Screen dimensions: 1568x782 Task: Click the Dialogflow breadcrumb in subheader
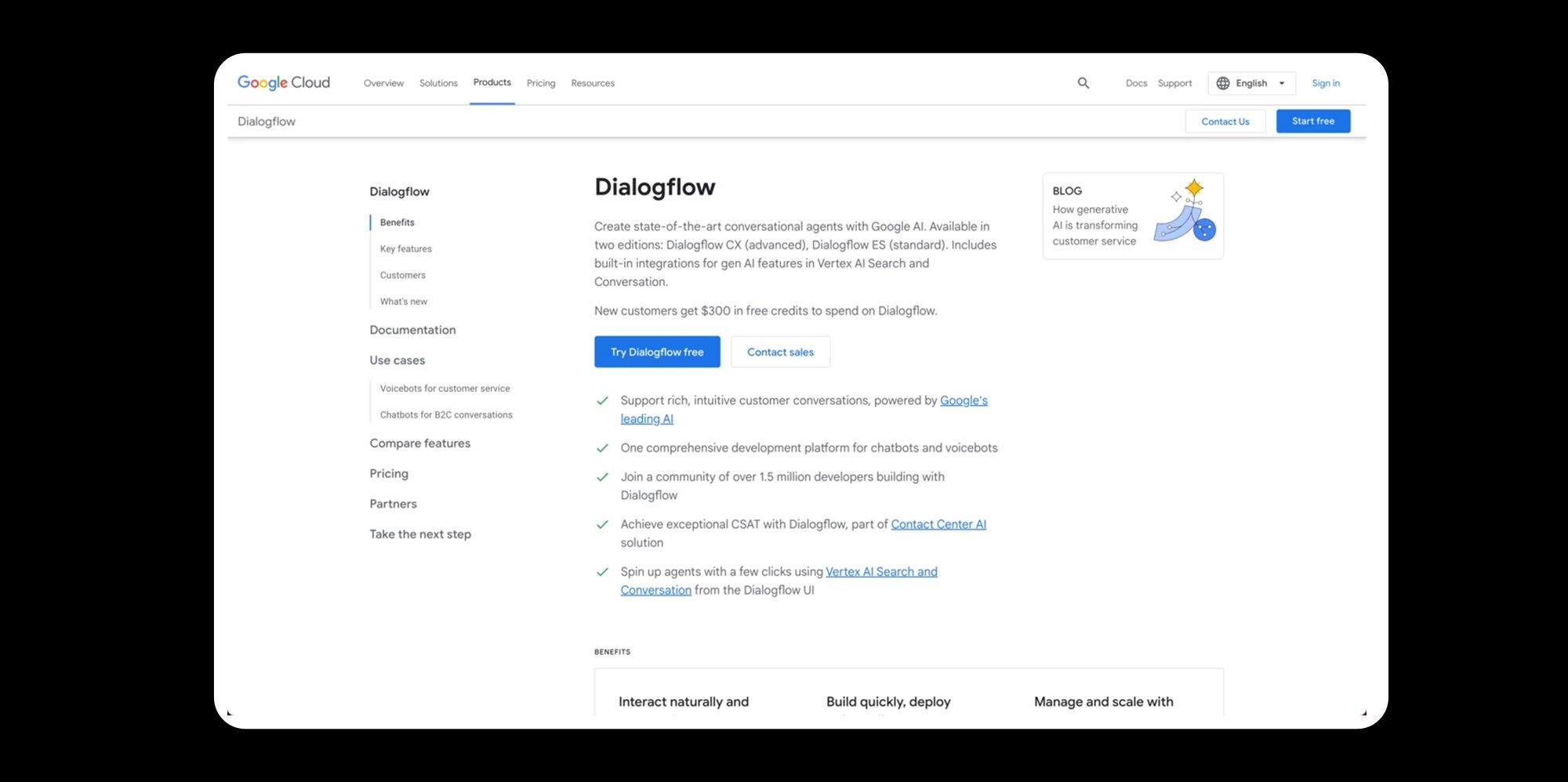[x=267, y=121]
